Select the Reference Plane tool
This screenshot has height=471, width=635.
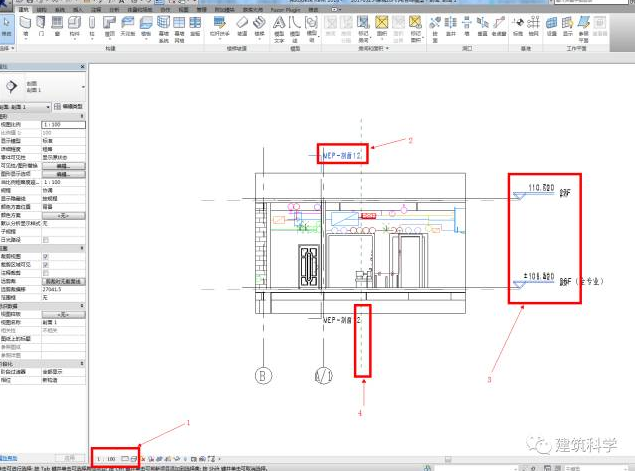584,29
